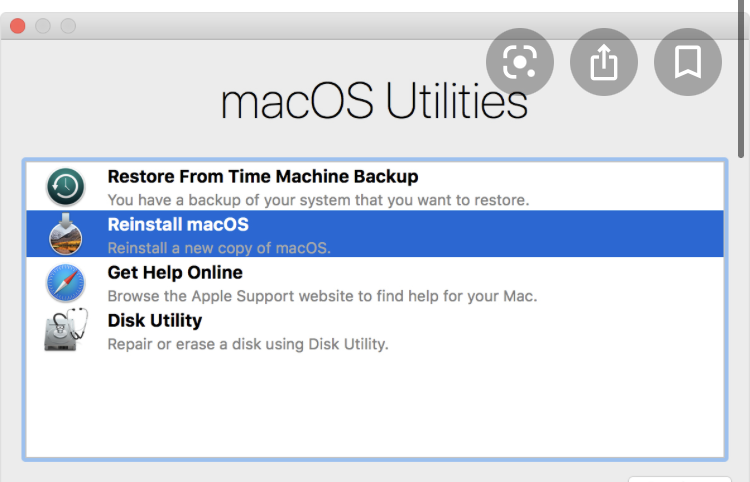Click "Browse the Apple Support website" description
This screenshot has width=750, height=482.
pyautogui.click(x=322, y=296)
